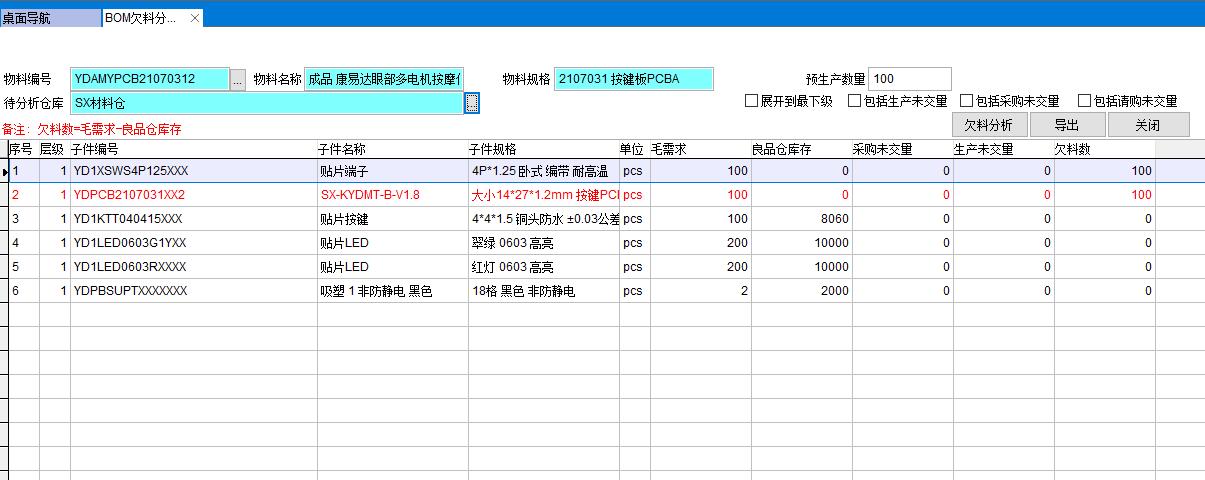Open warehouse picker beside 待分析仓库 field

tap(472, 103)
